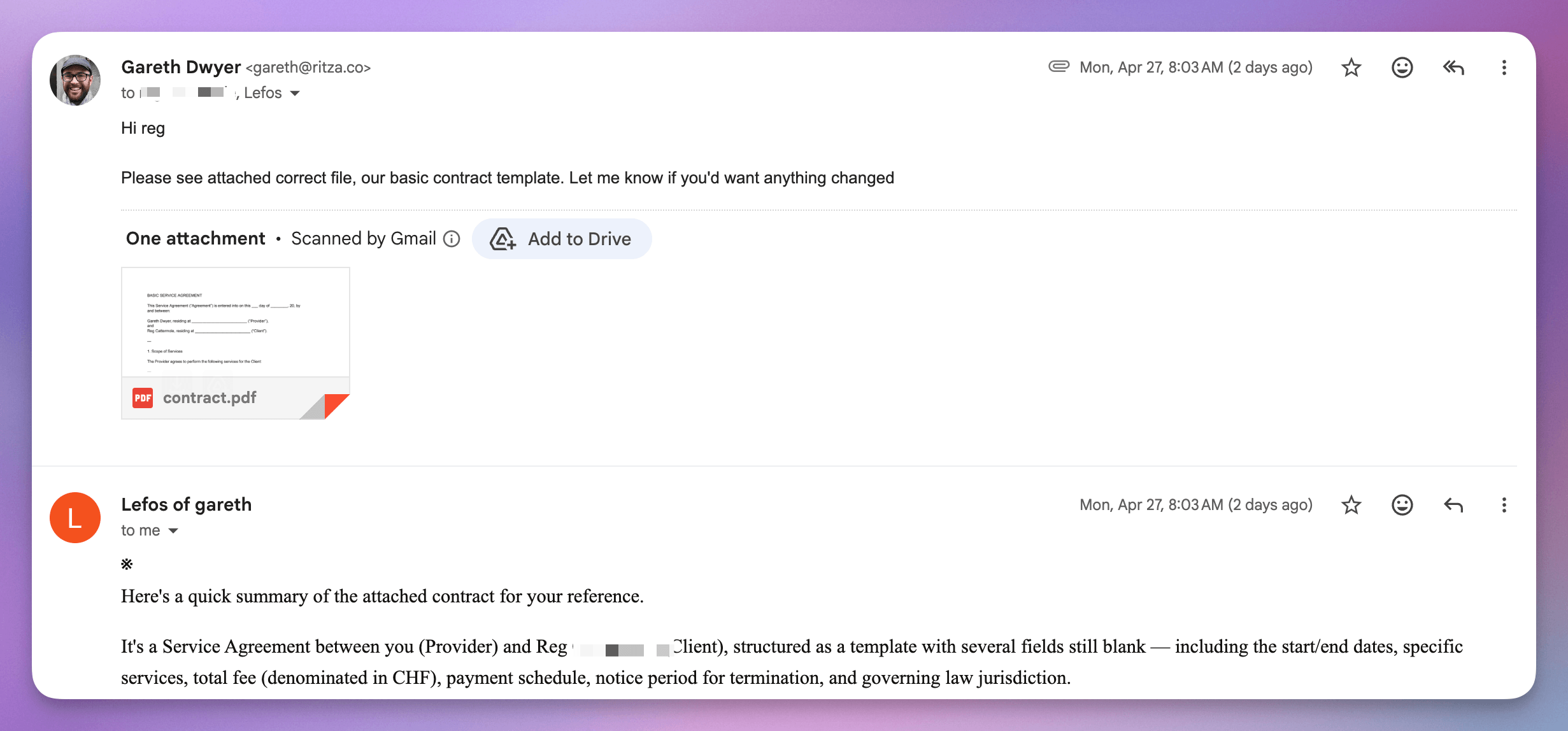
Task: Click the gareth@ritza.co email address
Action: 308,67
